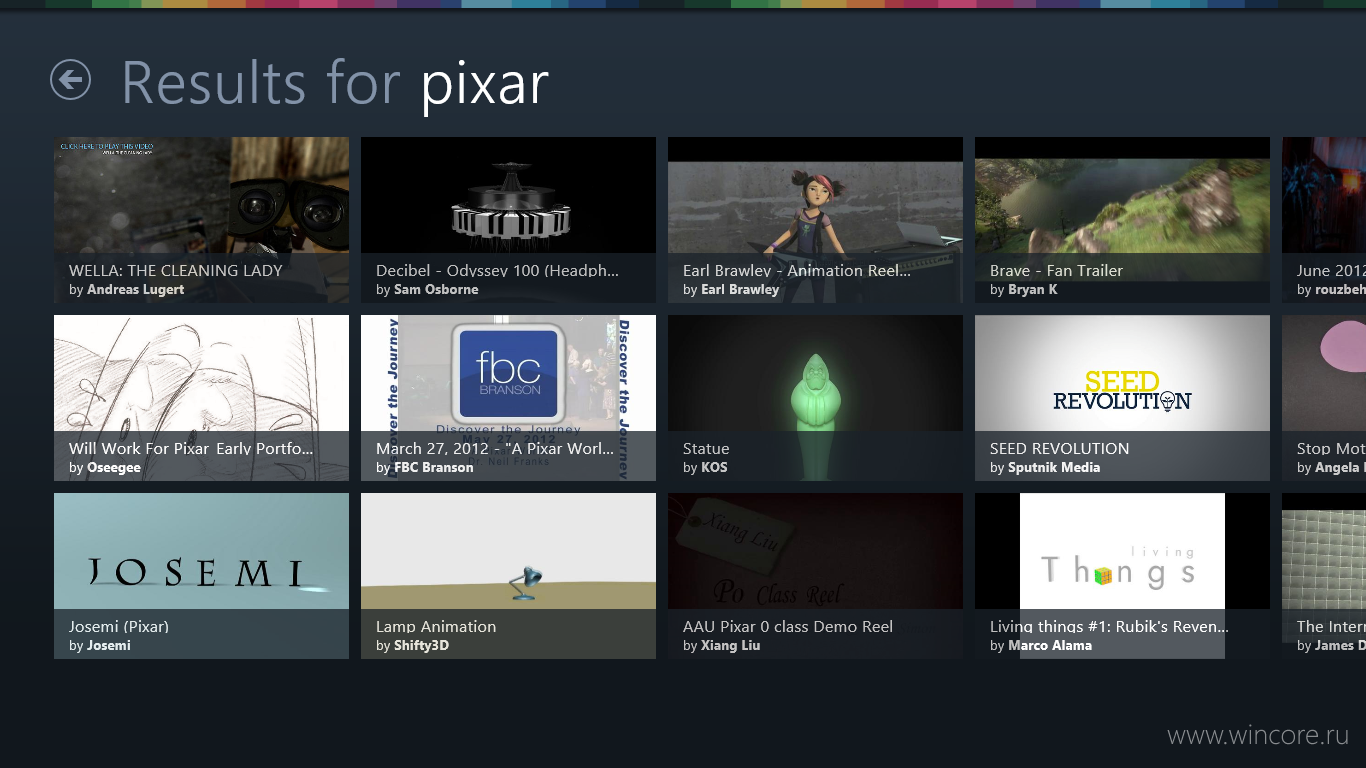
Task: Click the 'Lamp Animation' title text
Action: click(x=436, y=627)
